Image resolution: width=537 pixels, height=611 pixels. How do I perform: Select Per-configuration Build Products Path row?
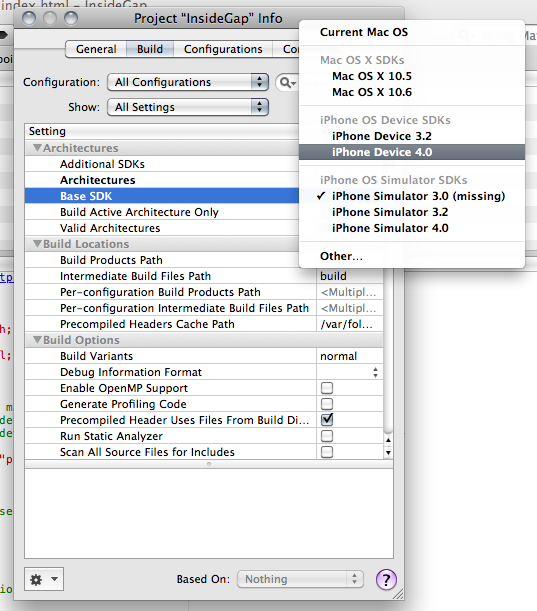click(x=204, y=292)
